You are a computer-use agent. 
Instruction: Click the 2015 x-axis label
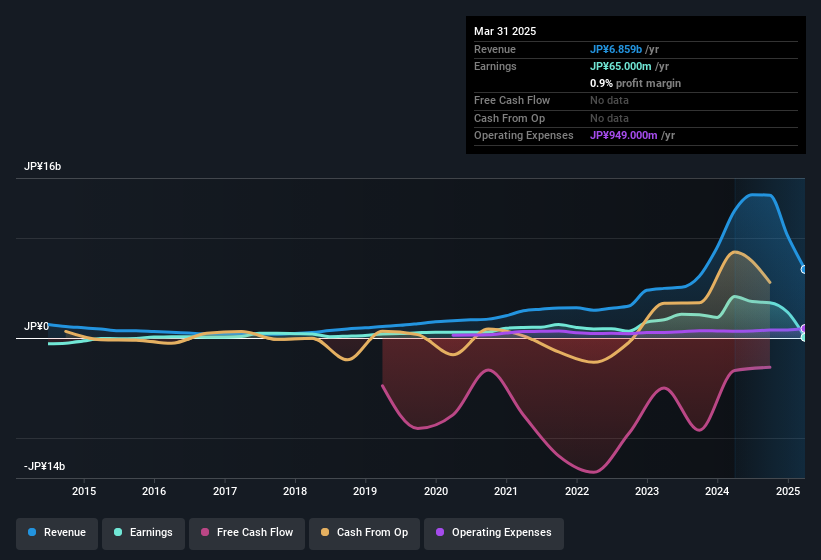pyautogui.click(x=84, y=491)
